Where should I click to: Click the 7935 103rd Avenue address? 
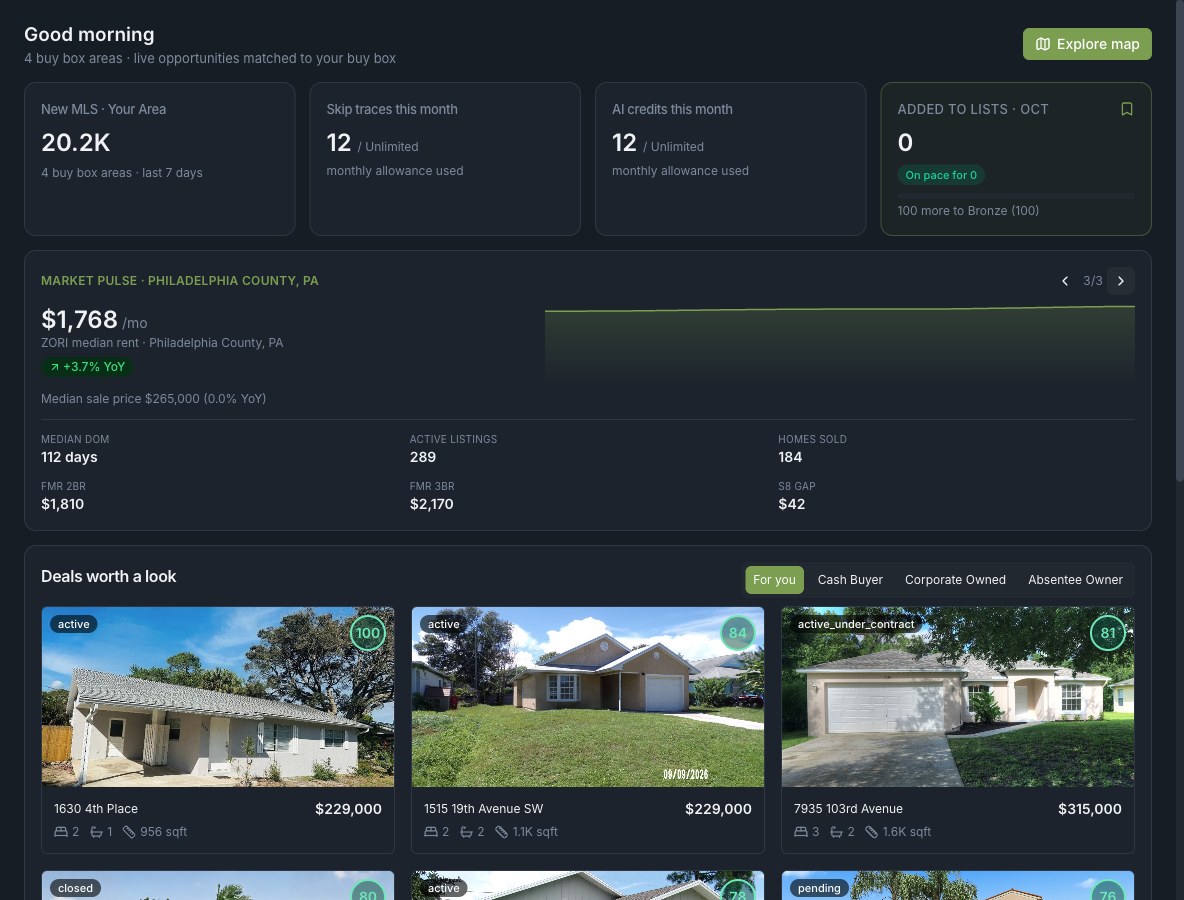(848, 809)
